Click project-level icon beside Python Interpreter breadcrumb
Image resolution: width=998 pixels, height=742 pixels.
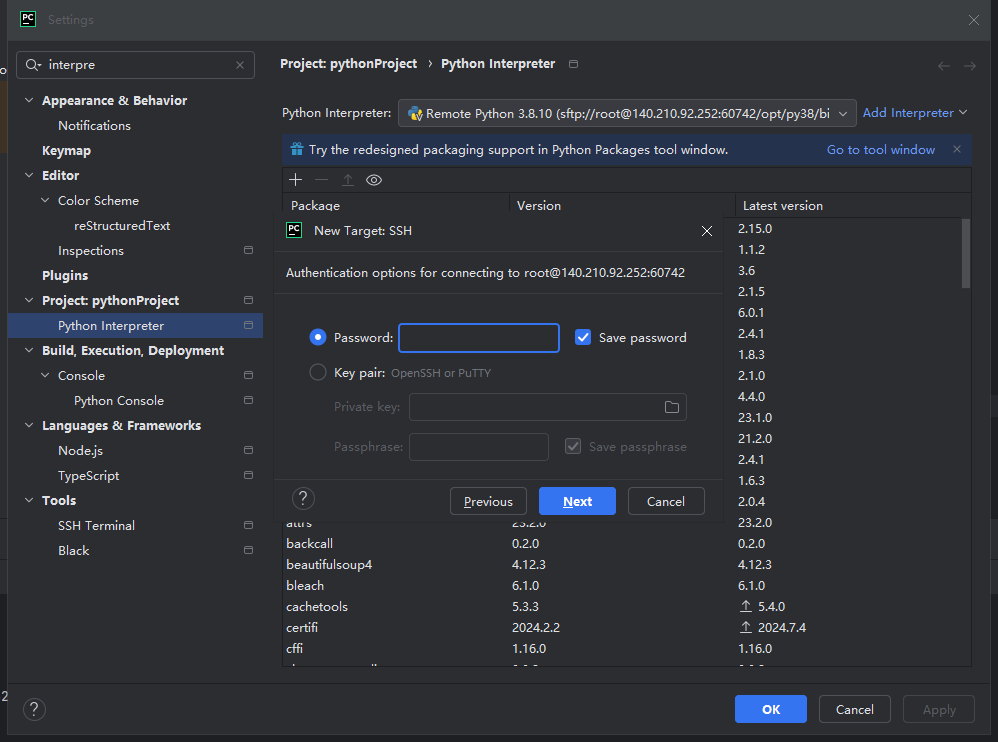tap(573, 64)
